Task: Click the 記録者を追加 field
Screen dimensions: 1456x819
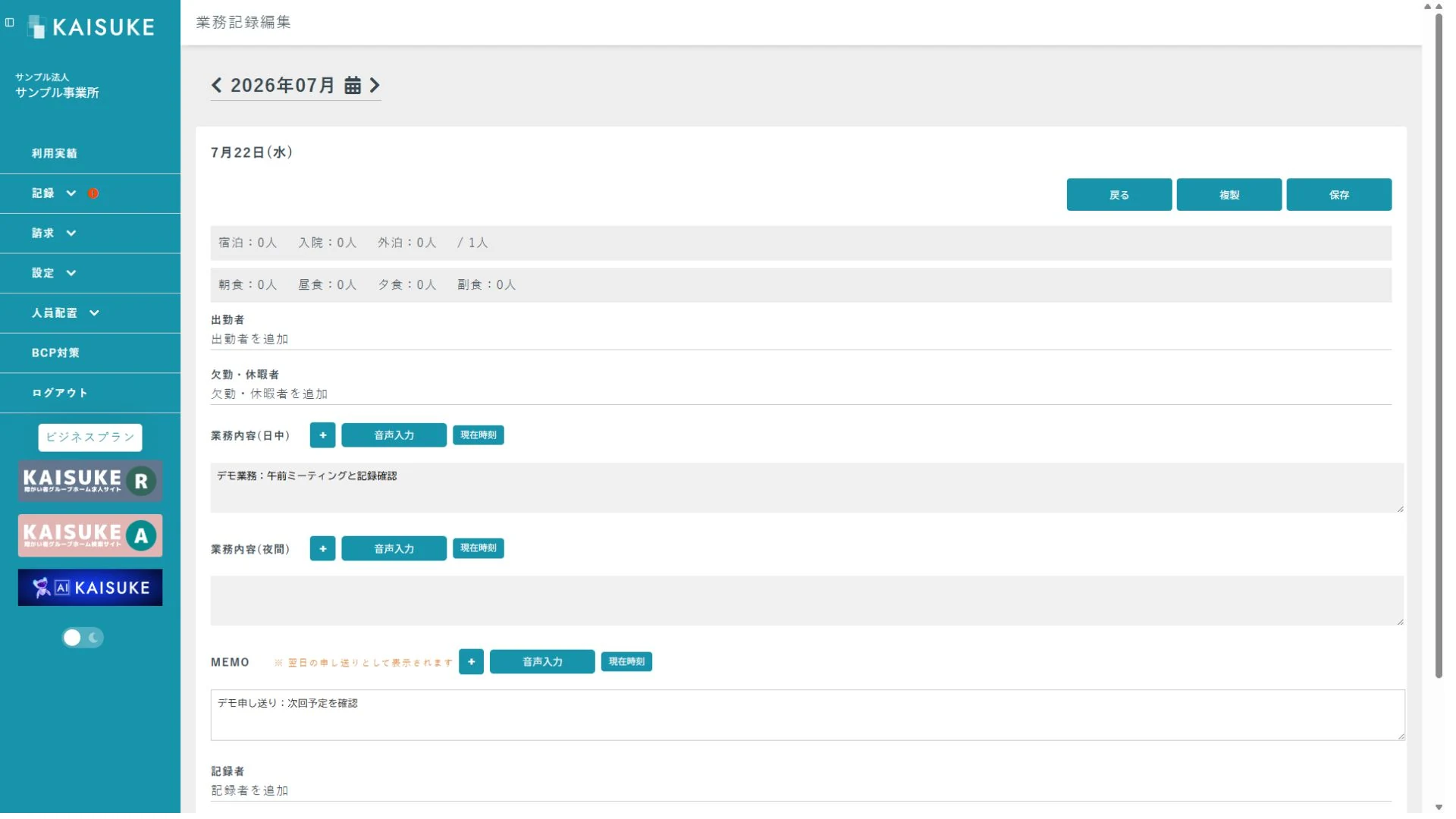Action: pos(801,791)
